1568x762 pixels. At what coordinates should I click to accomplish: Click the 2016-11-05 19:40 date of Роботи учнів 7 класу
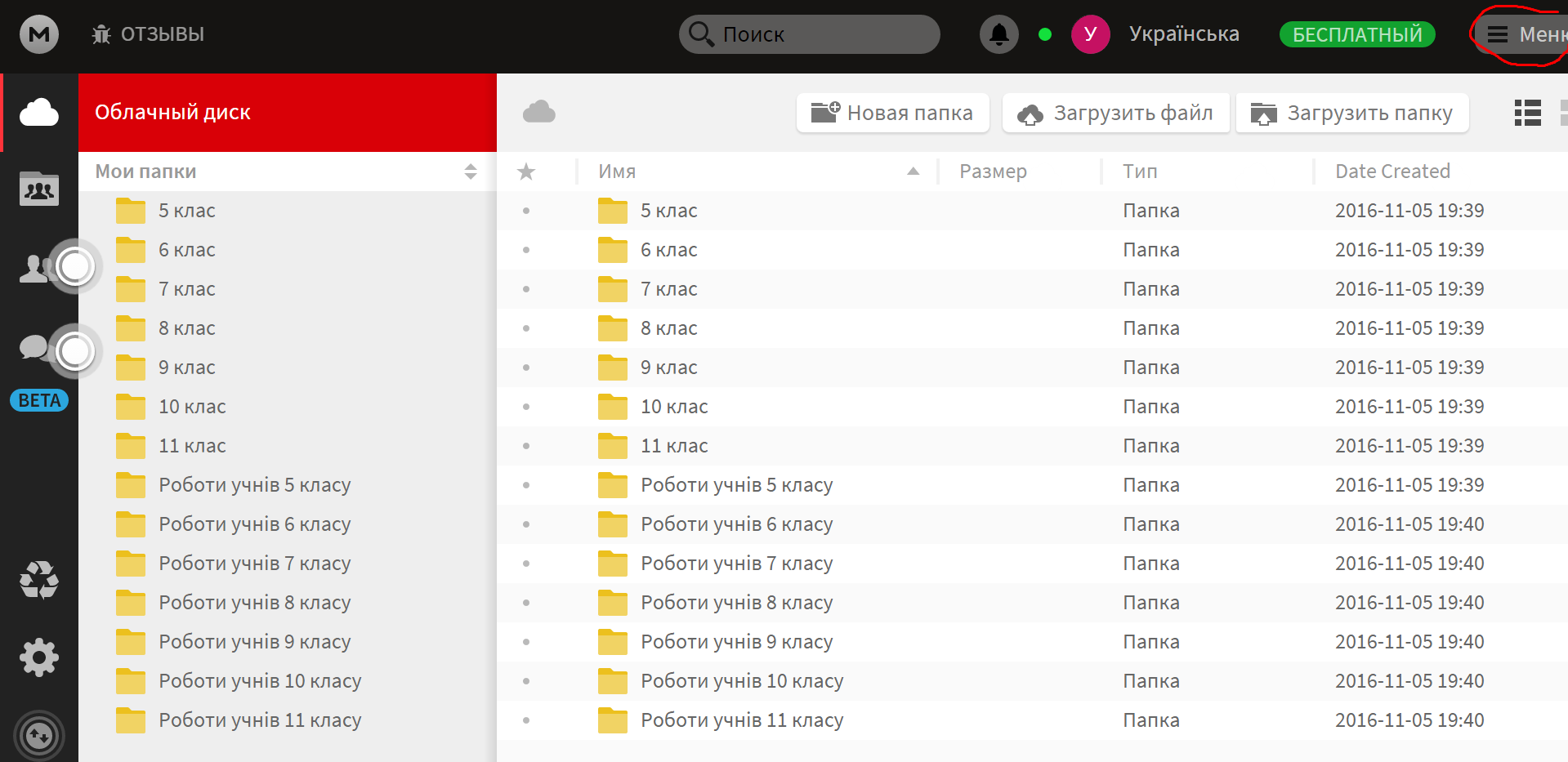click(x=1409, y=564)
